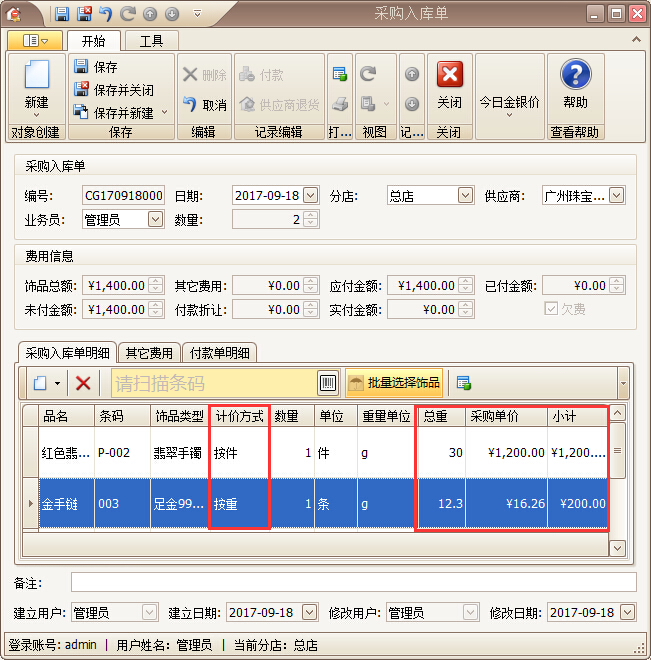The height and width of the screenshot is (660, 651).
Task: Click the 保存并关闭 save and close icon
Action: pos(82,90)
